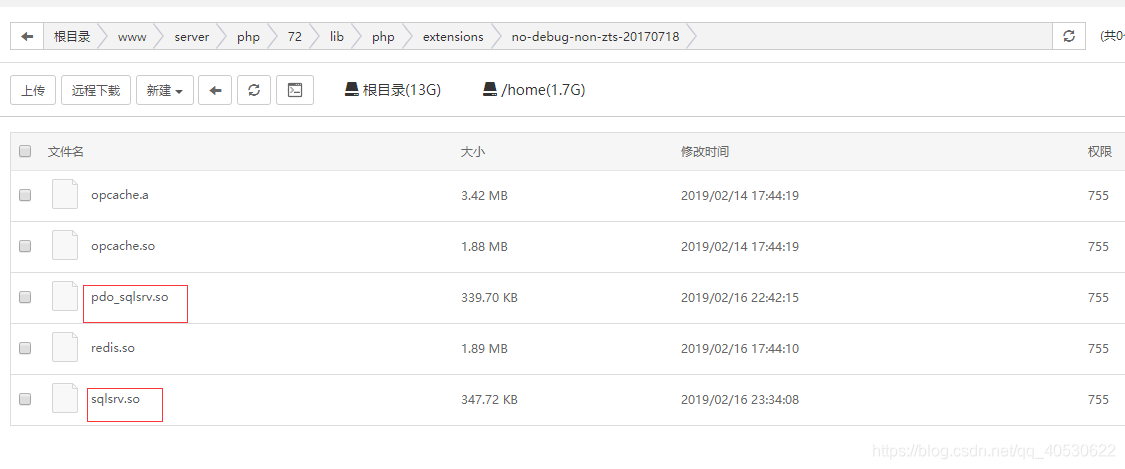Click the 755 permission for redis.so
1125x469 pixels.
1098,349
